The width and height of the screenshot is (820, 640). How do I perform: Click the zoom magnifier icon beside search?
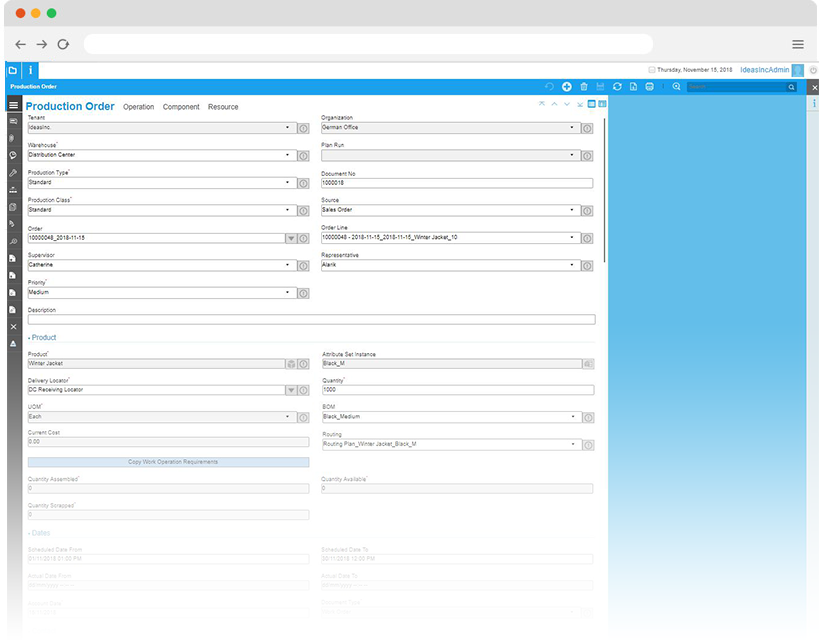click(677, 87)
